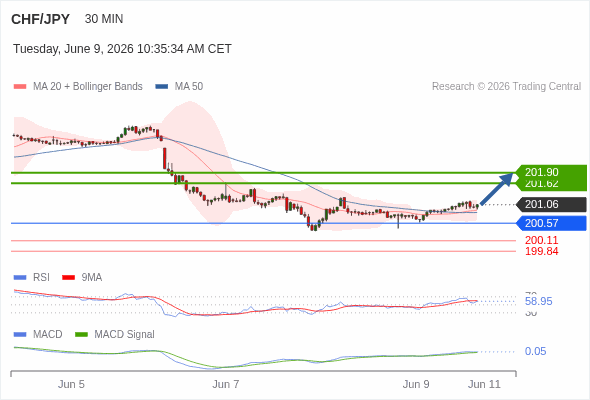Select the 200.57 pivot price tag
The width and height of the screenshot is (590, 400).
coord(551,224)
